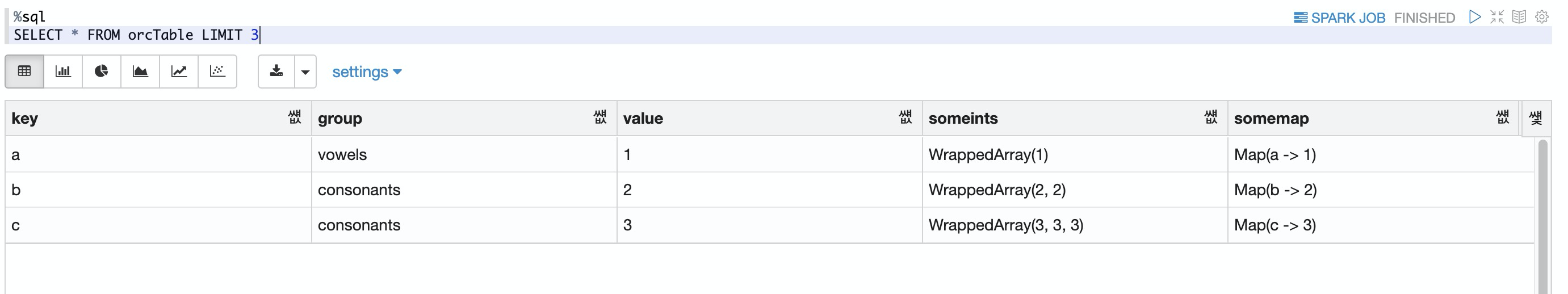Run the paragraph with the play icon
The height and width of the screenshot is (294, 1568).
1474,17
